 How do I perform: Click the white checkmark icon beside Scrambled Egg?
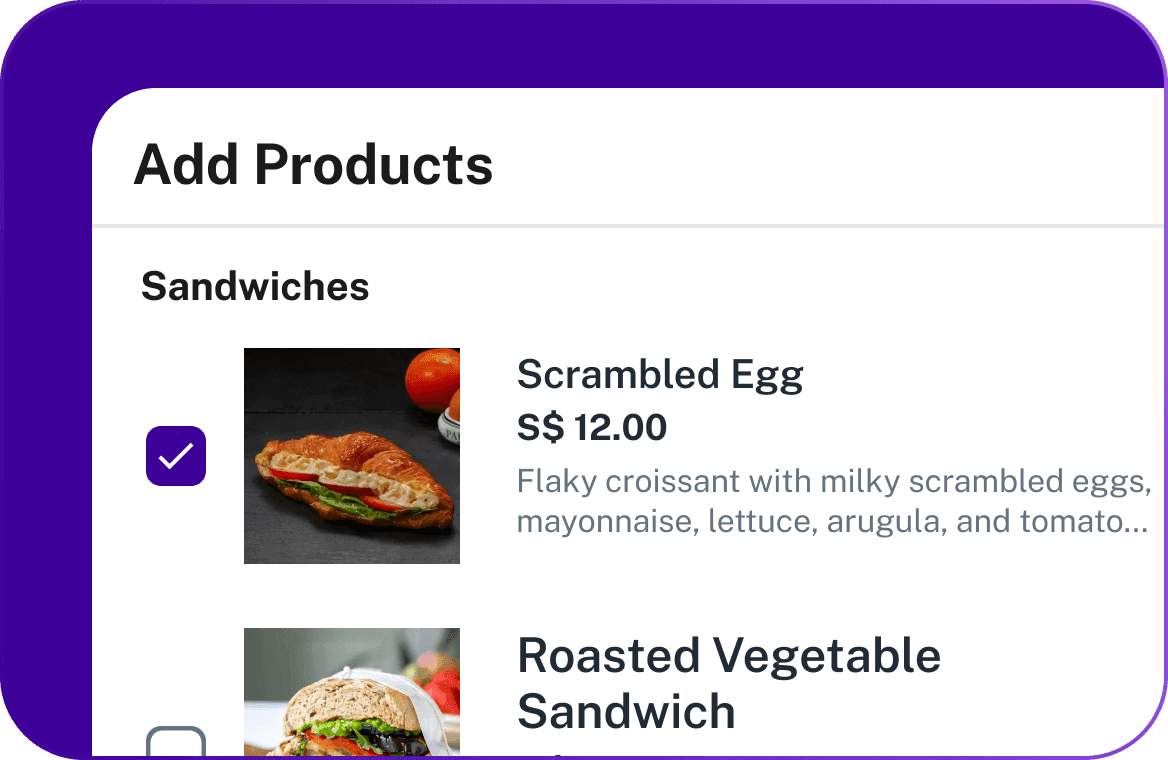tap(176, 456)
